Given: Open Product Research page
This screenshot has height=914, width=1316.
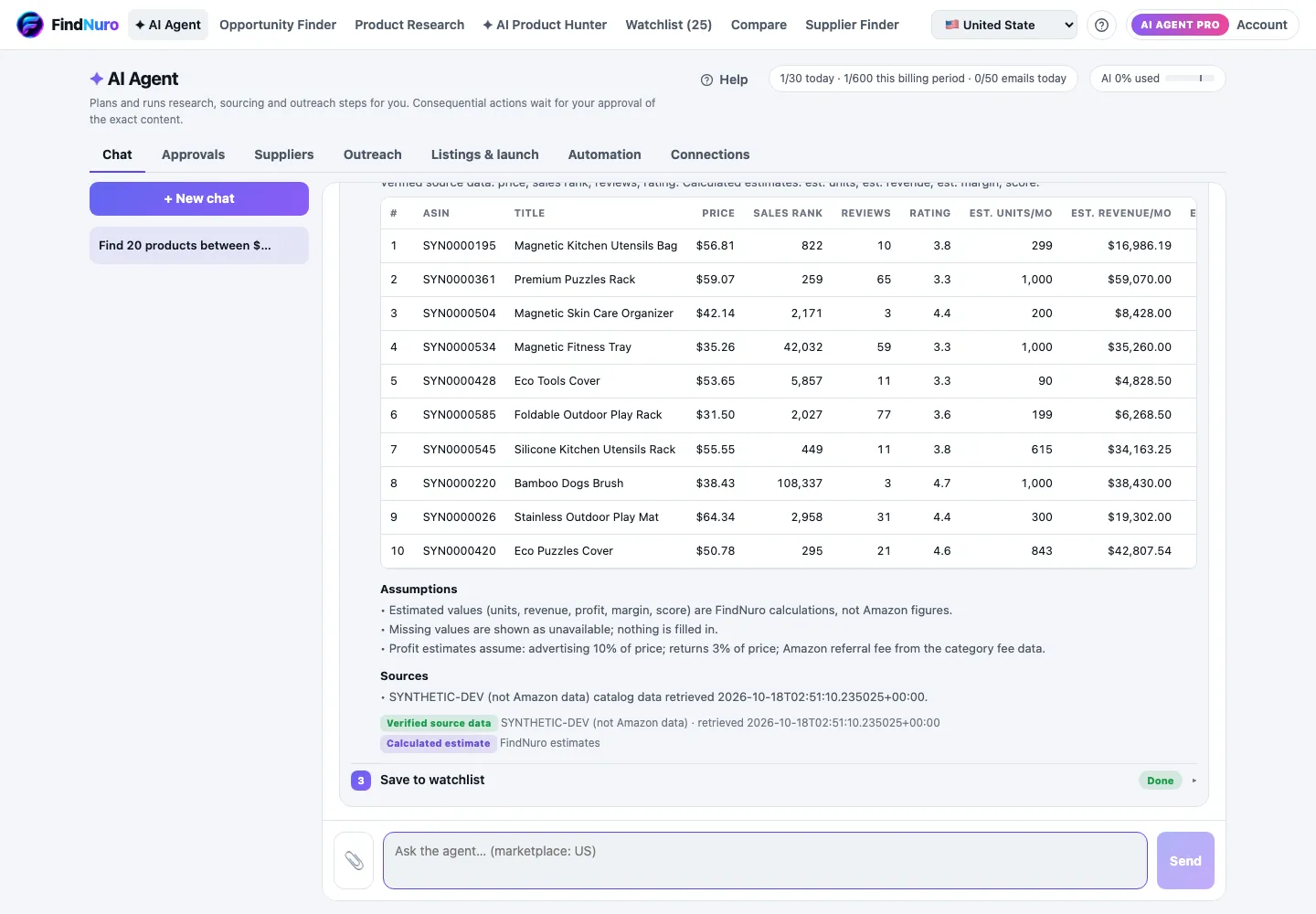Looking at the screenshot, I should click(409, 25).
